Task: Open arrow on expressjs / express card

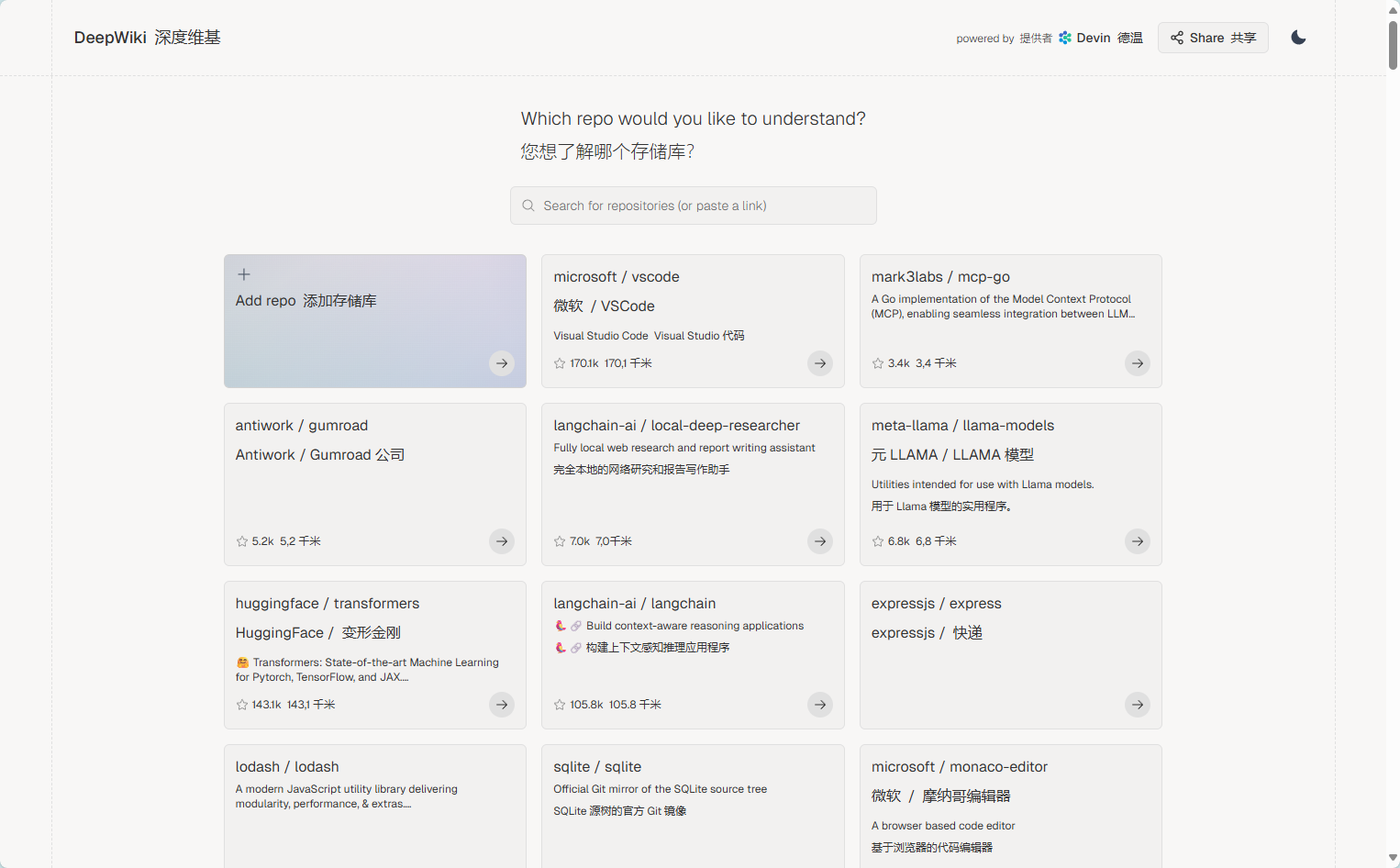Action: point(1138,705)
